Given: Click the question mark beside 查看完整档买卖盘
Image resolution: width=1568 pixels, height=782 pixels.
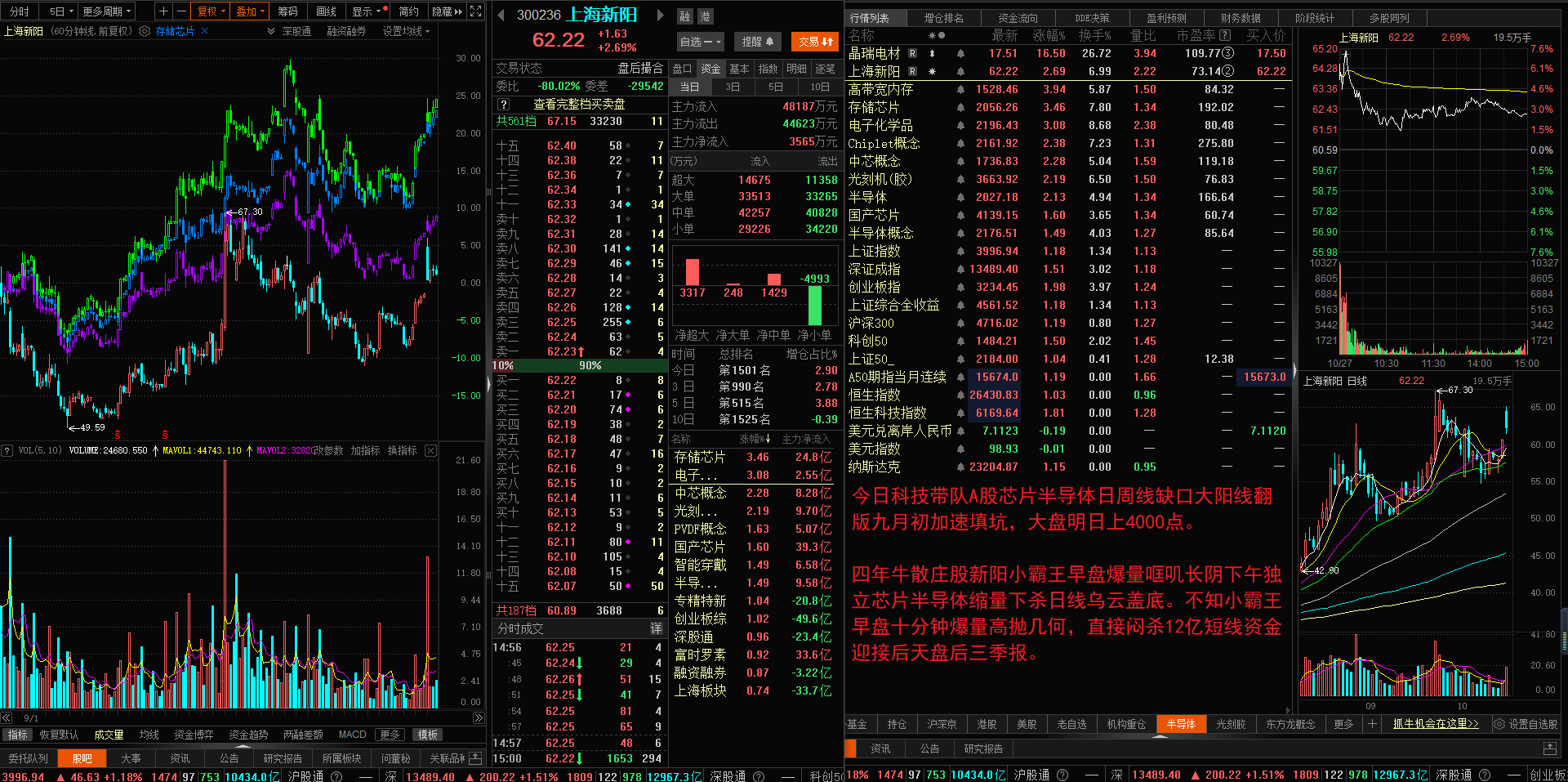Looking at the screenshot, I should [504, 104].
